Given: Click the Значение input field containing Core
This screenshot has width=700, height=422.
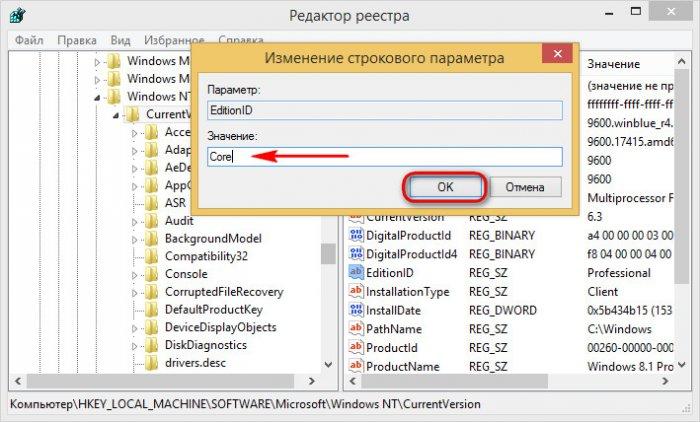Looking at the screenshot, I should tap(385, 157).
